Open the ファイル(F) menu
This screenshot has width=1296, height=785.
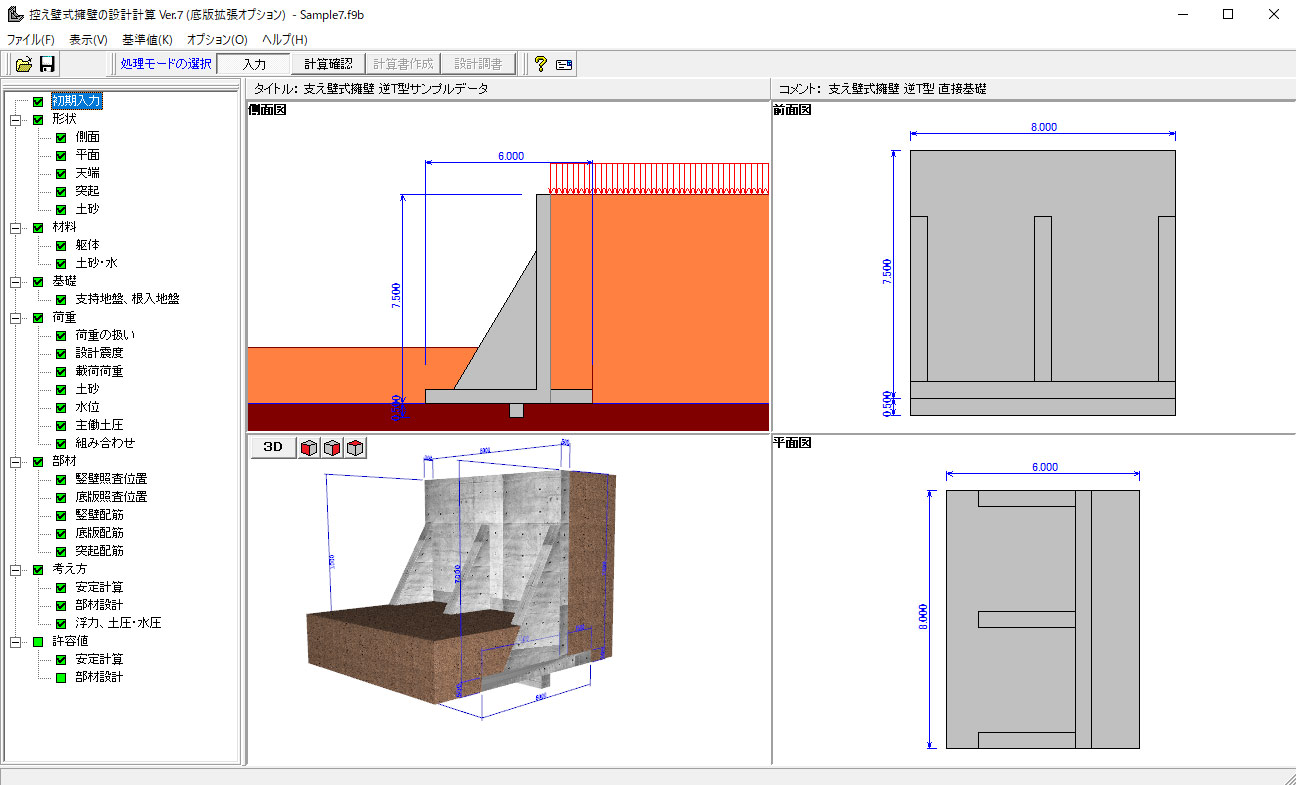point(31,40)
